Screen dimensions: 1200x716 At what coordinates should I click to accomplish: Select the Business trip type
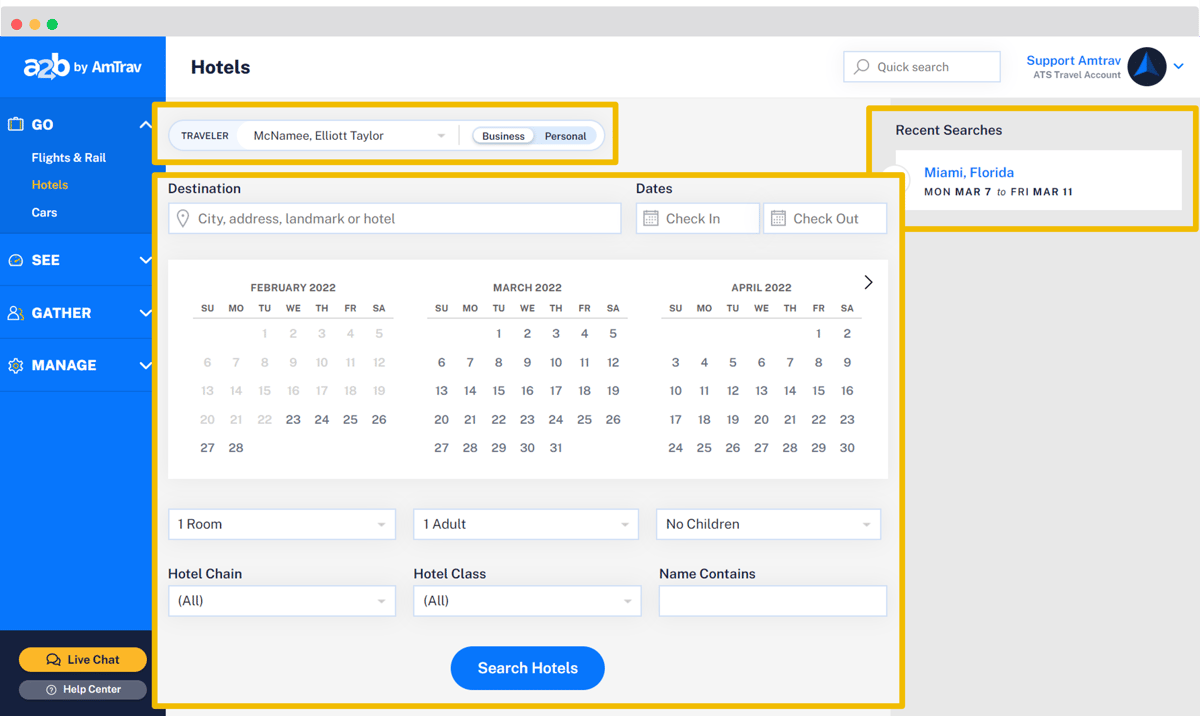click(503, 136)
